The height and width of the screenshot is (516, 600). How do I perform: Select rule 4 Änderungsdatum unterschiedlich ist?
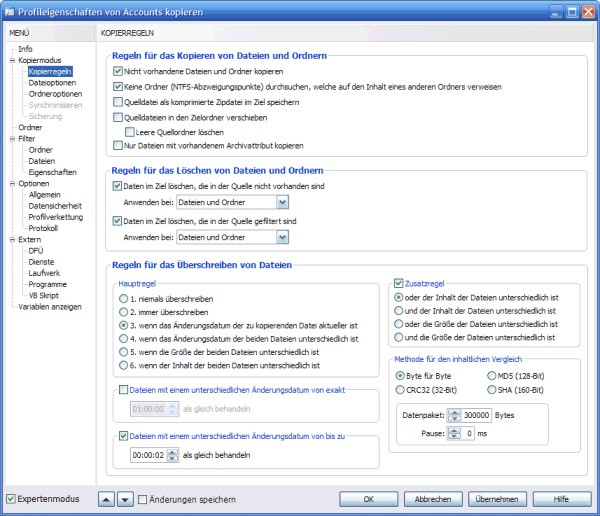click(123, 338)
